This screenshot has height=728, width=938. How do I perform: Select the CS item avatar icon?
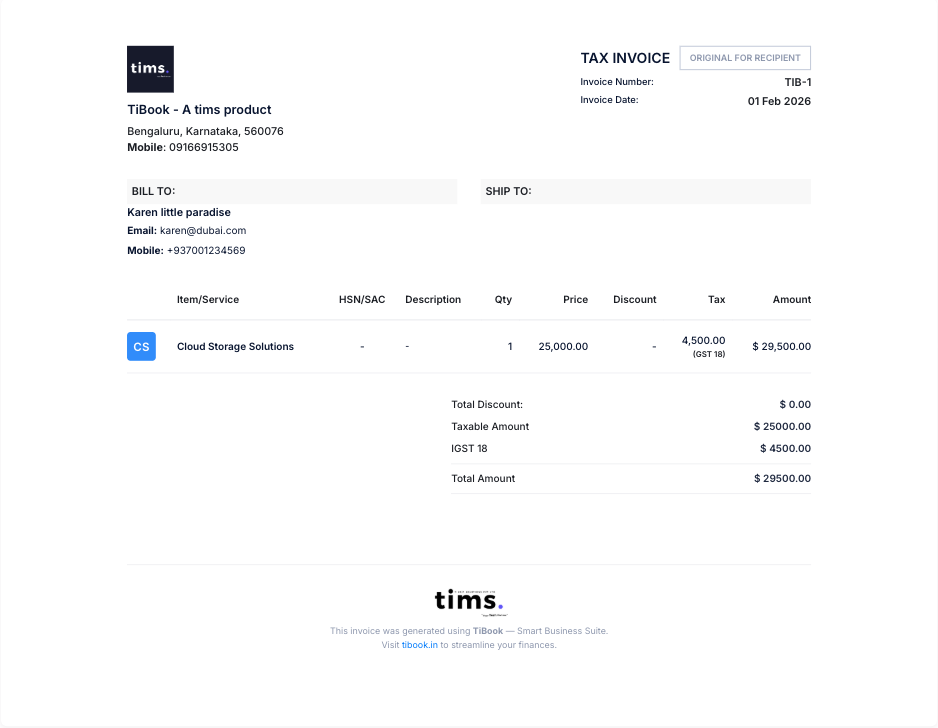coord(141,346)
